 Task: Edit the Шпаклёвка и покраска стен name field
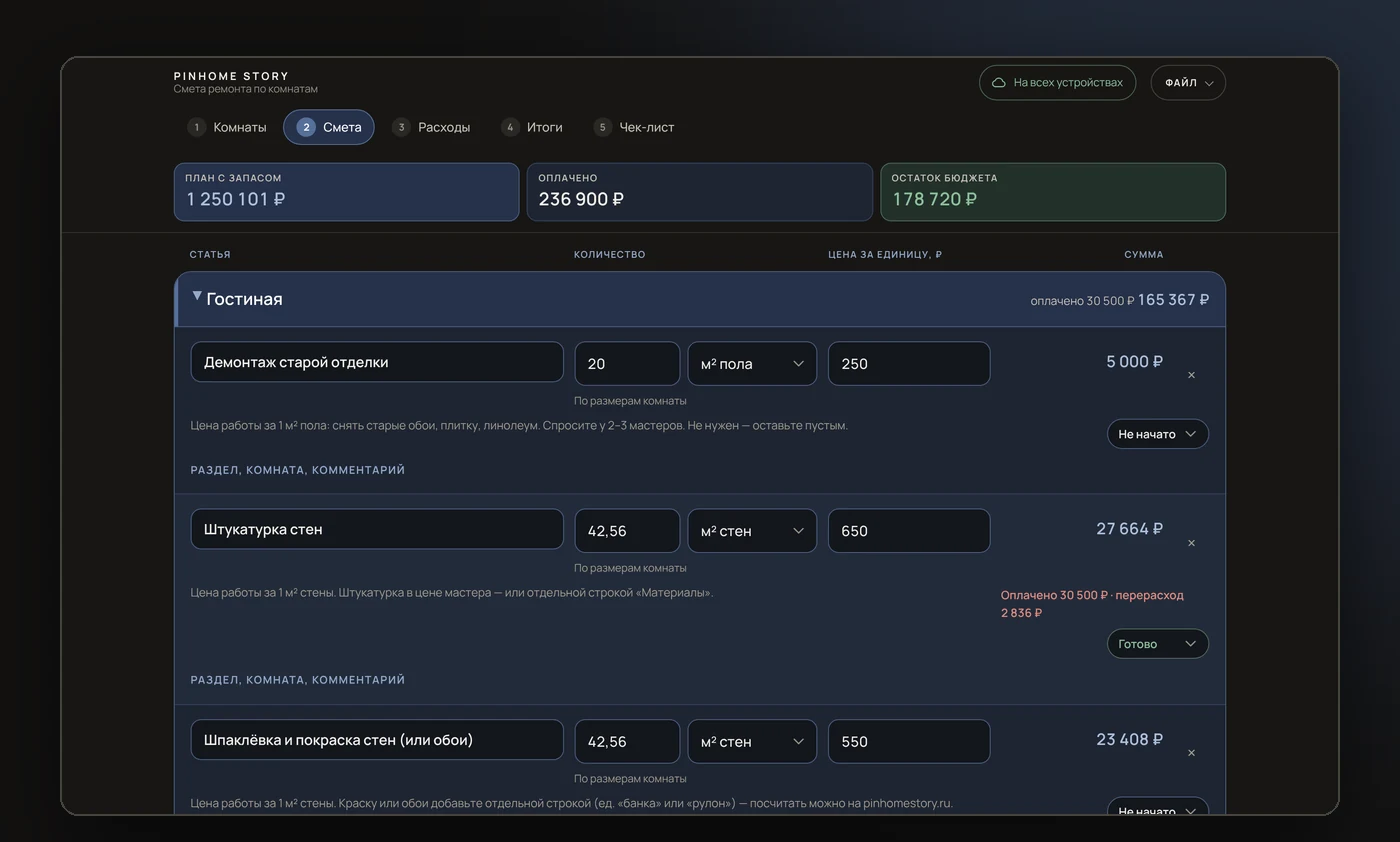(377, 740)
